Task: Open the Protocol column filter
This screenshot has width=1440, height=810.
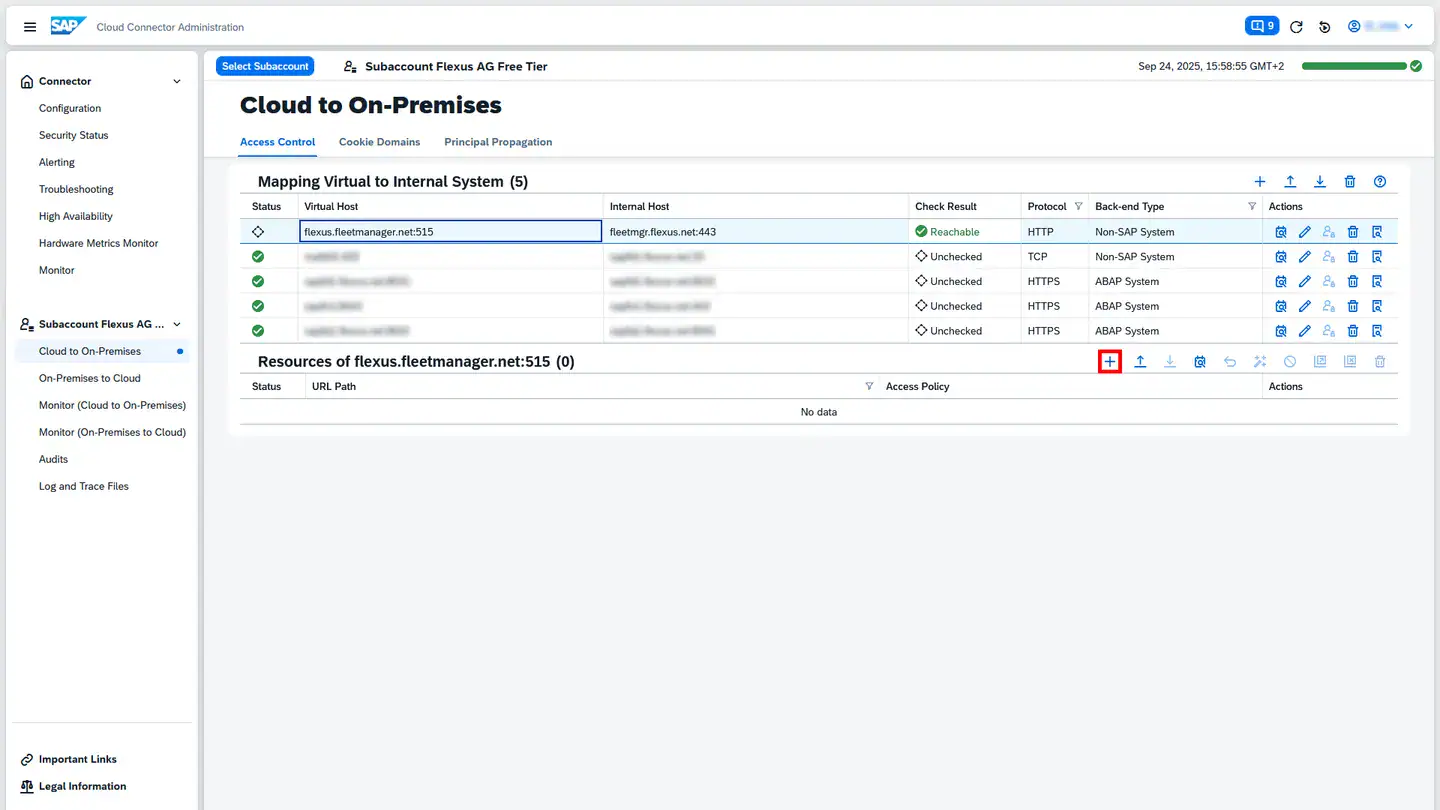Action: coord(1078,207)
